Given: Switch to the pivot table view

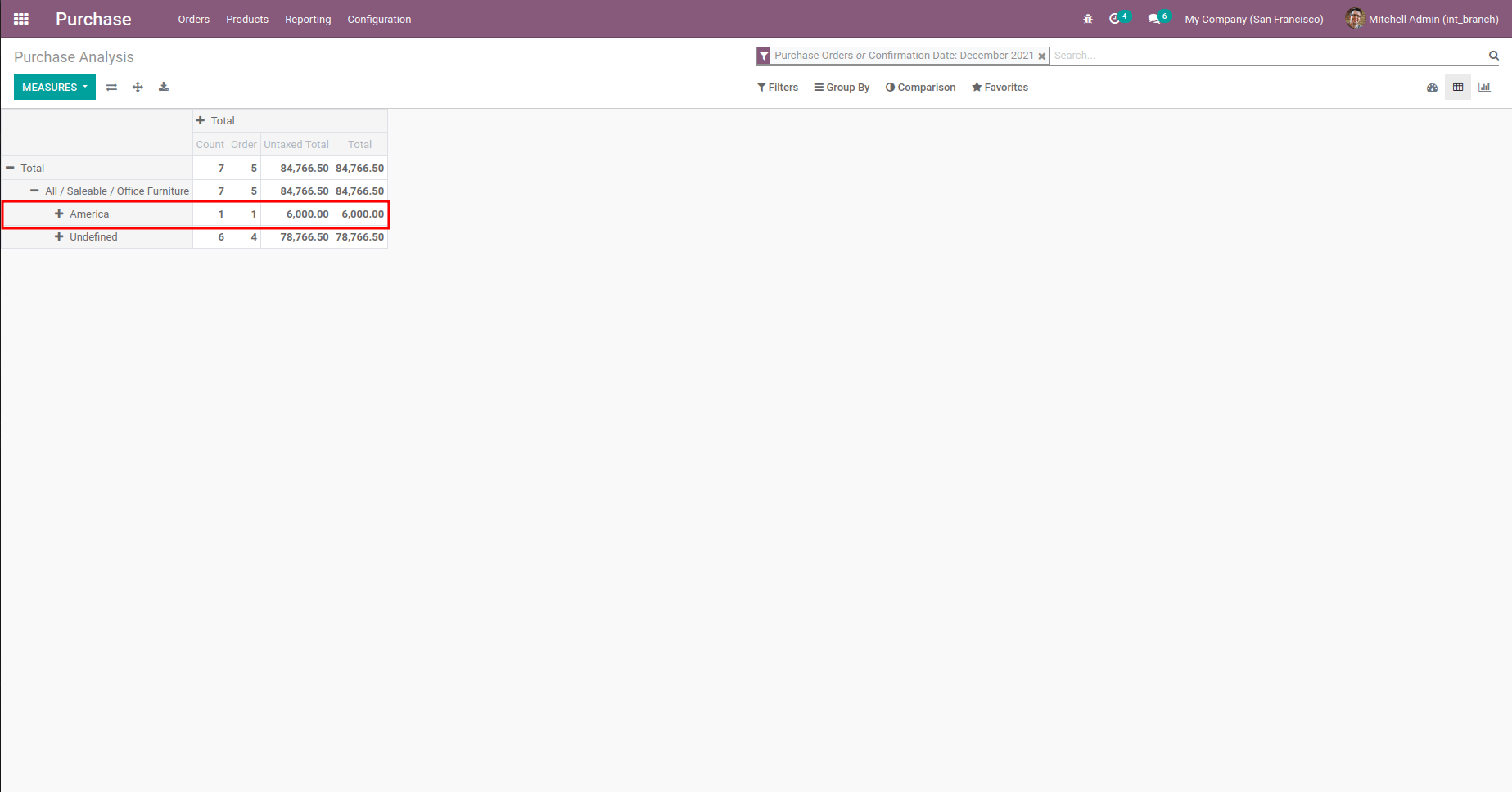Looking at the screenshot, I should 1458,88.
